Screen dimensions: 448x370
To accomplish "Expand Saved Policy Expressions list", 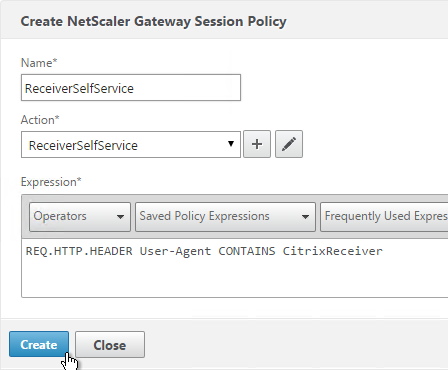I will coord(225,217).
